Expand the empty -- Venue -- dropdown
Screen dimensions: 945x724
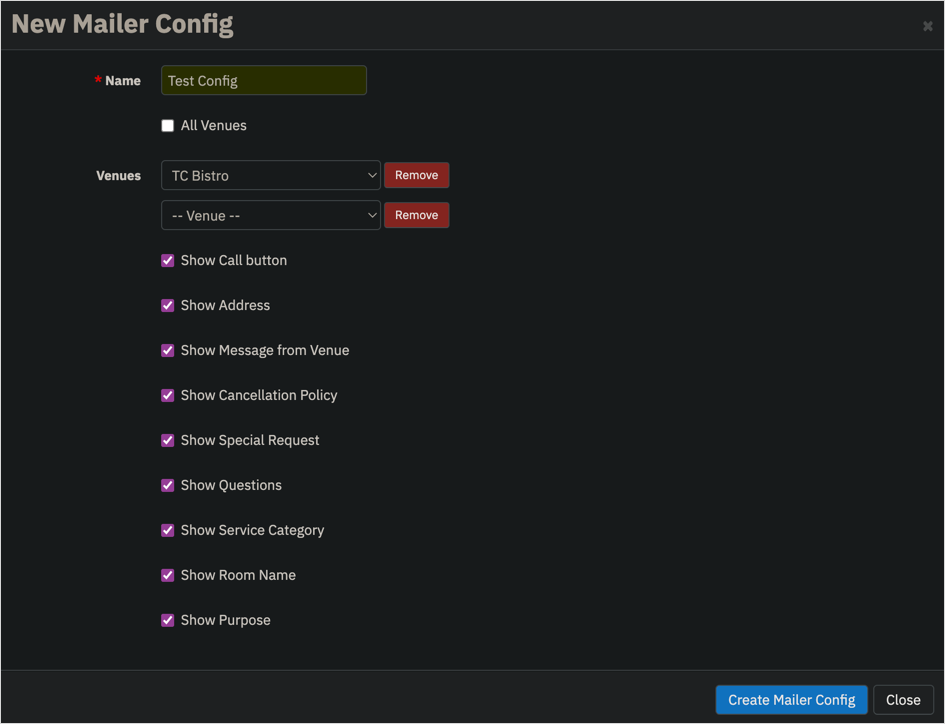point(271,215)
